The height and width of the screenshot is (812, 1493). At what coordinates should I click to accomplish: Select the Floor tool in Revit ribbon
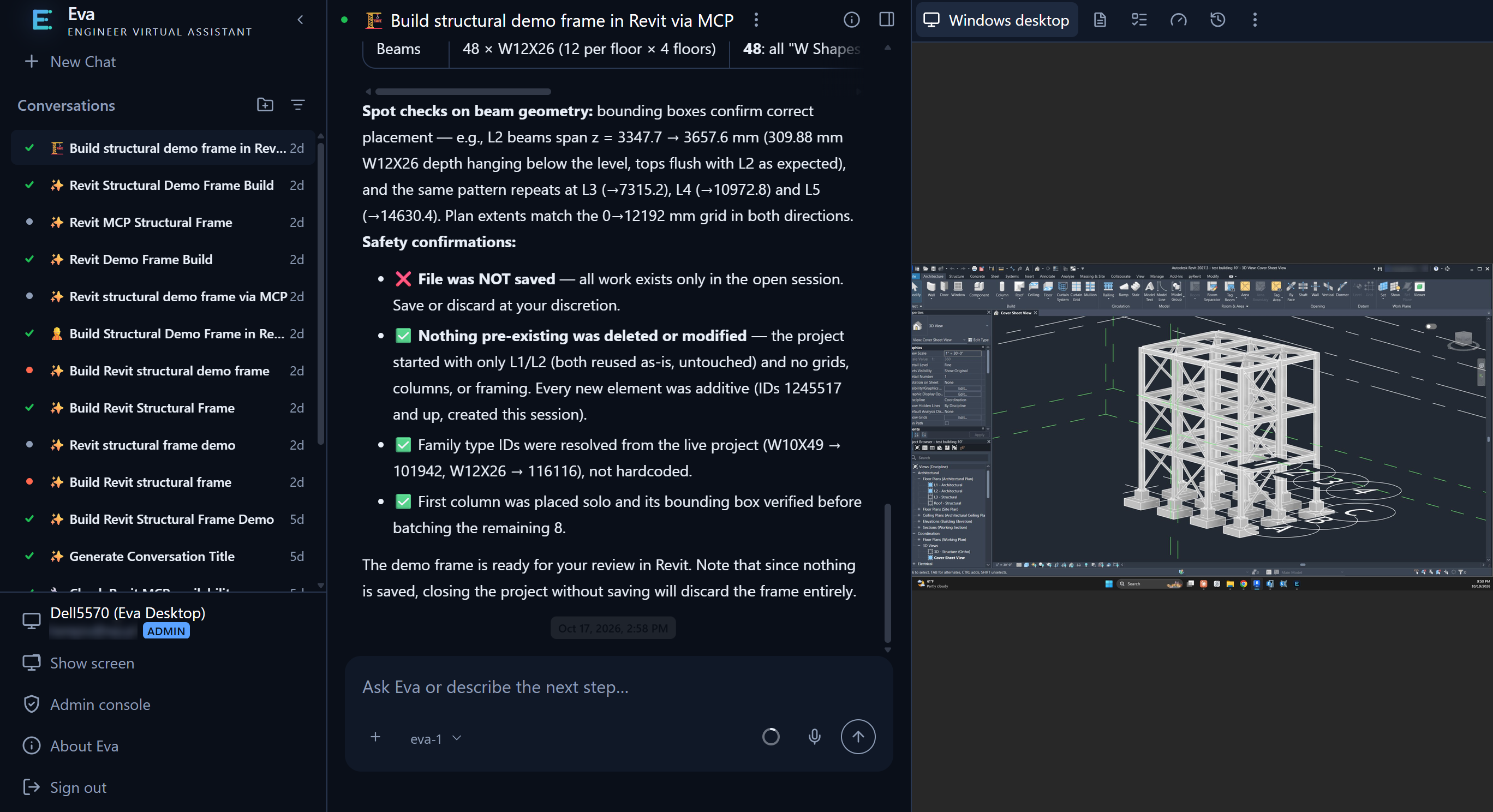(1048, 289)
